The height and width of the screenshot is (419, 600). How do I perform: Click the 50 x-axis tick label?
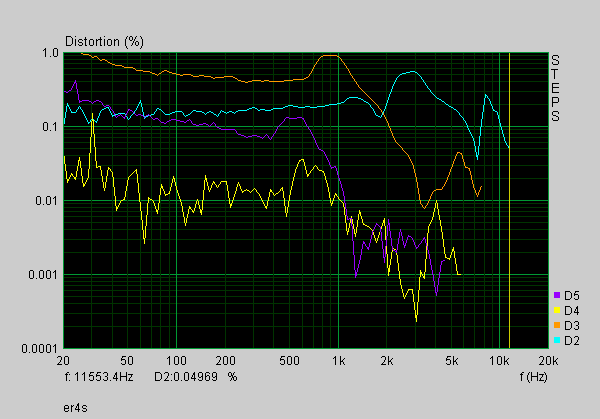127,361
